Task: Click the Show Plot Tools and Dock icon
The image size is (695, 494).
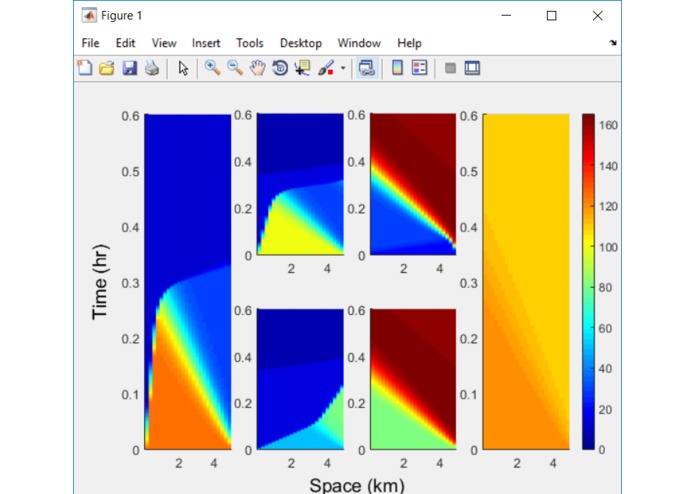Action: (x=472, y=68)
